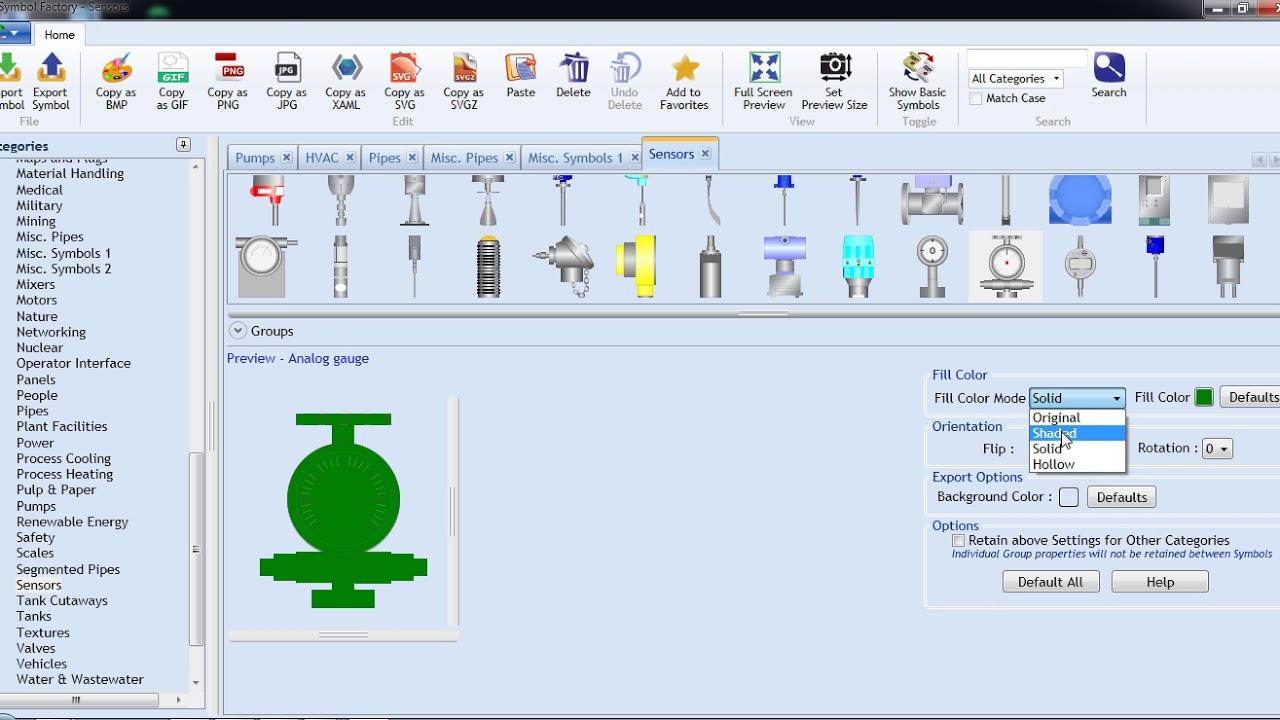Viewport: 1280px width, 720px height.
Task: Click tab strip scroll left arrow
Action: [x=1259, y=160]
